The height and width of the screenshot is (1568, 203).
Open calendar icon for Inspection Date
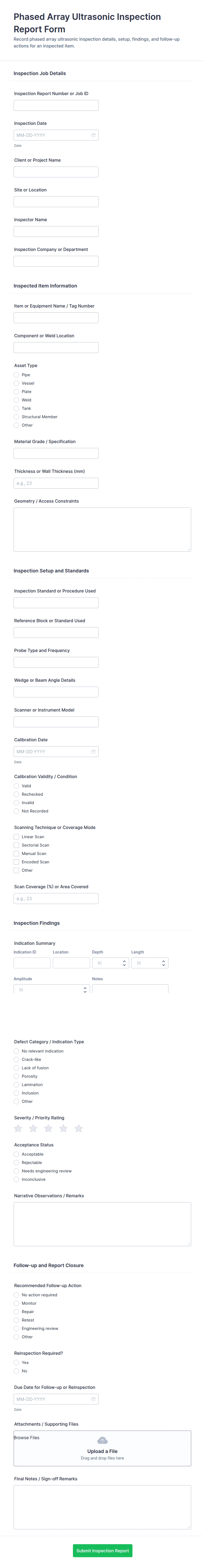(x=93, y=135)
